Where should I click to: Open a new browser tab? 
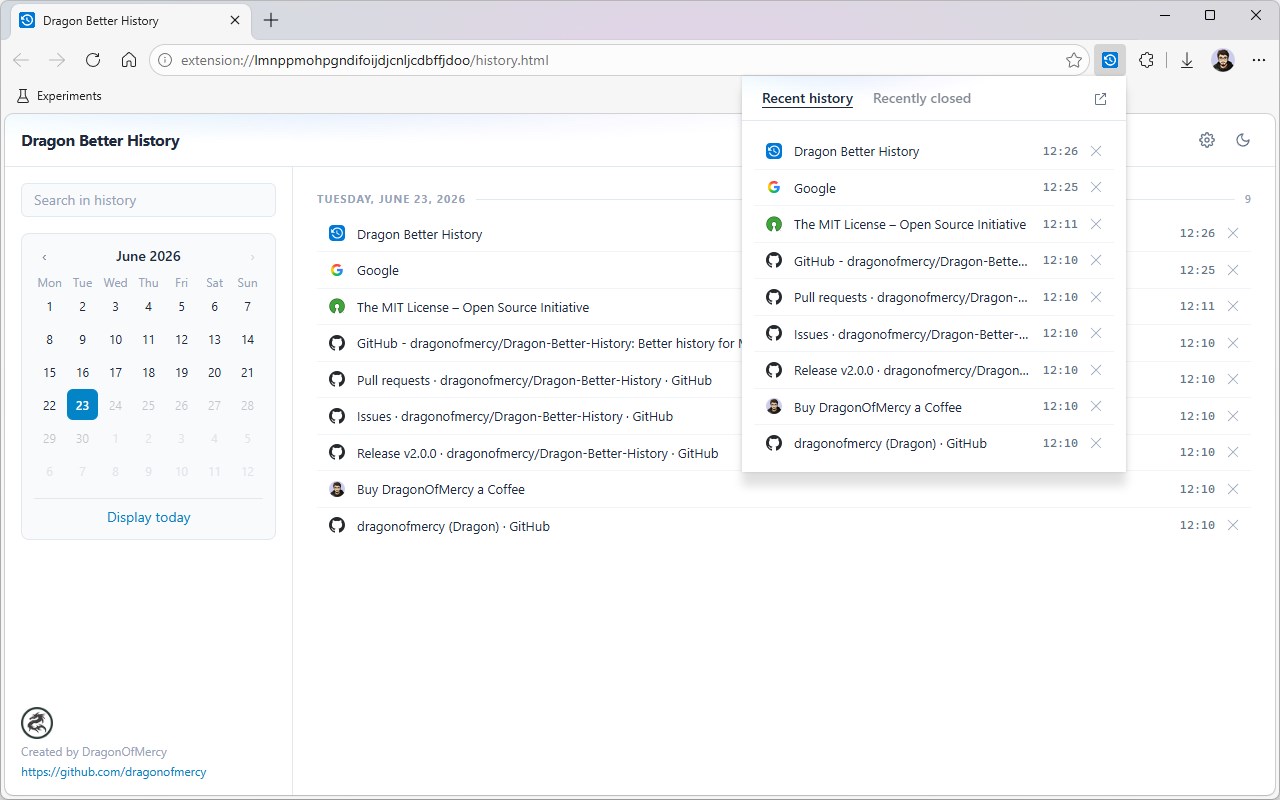pyautogui.click(x=271, y=20)
